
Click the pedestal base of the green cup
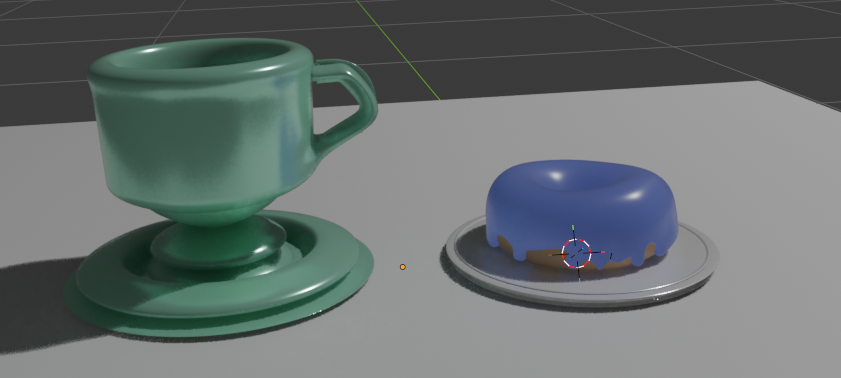[x=218, y=243]
